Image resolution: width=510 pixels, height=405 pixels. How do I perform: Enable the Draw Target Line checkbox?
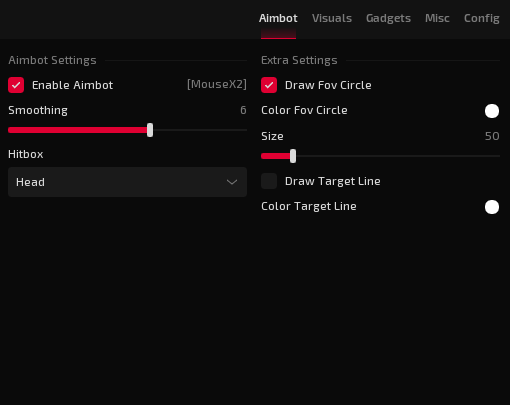269,181
